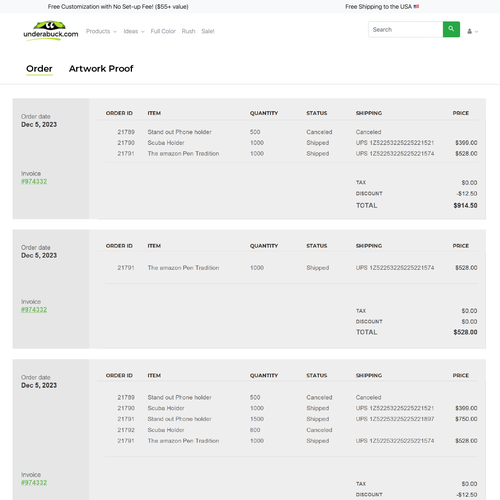Image resolution: width=500 pixels, height=500 pixels.
Task: Click 'Scuba Holder' item in first order
Action: (x=166, y=143)
